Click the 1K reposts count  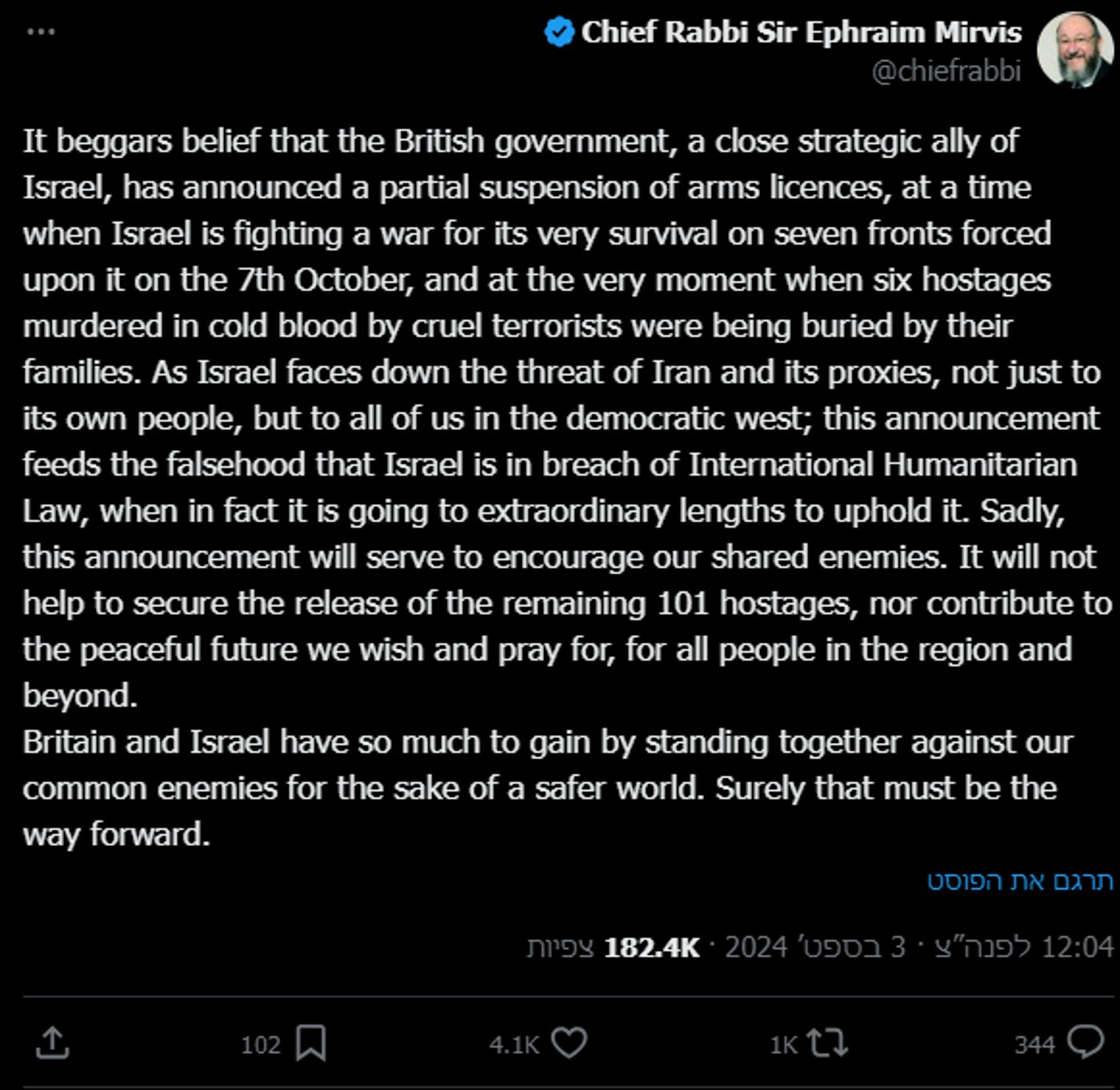pyautogui.click(x=784, y=1044)
